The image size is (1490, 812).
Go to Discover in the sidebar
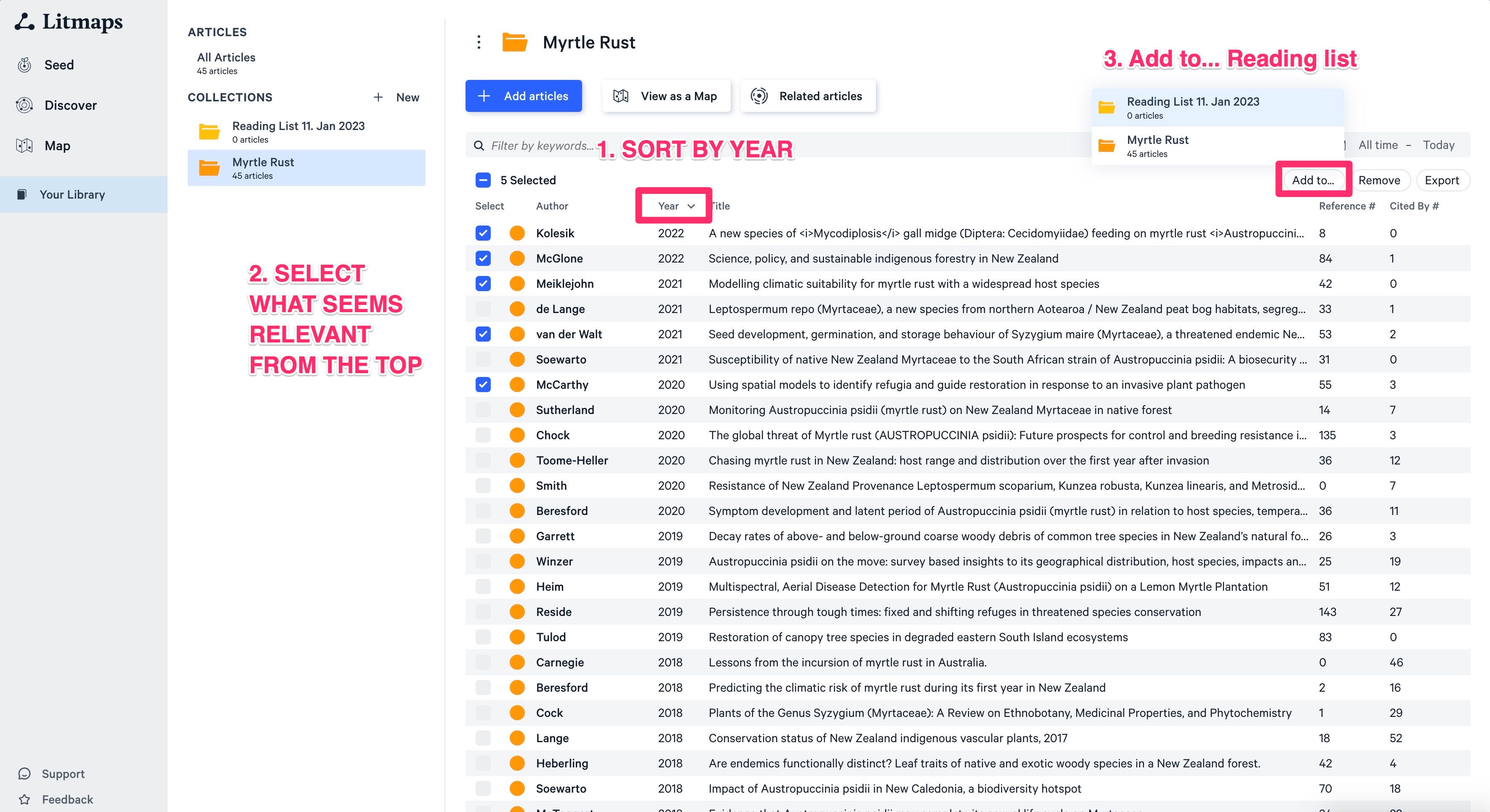point(71,105)
